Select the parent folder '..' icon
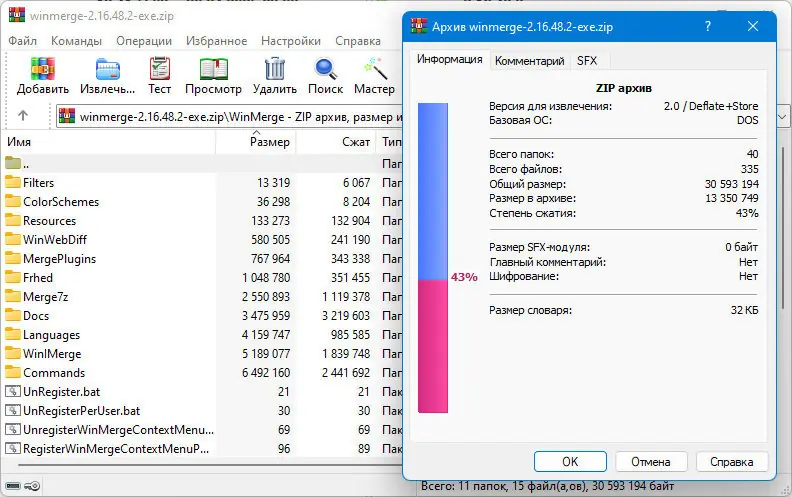Screen dimensions: 792x497 13,163
